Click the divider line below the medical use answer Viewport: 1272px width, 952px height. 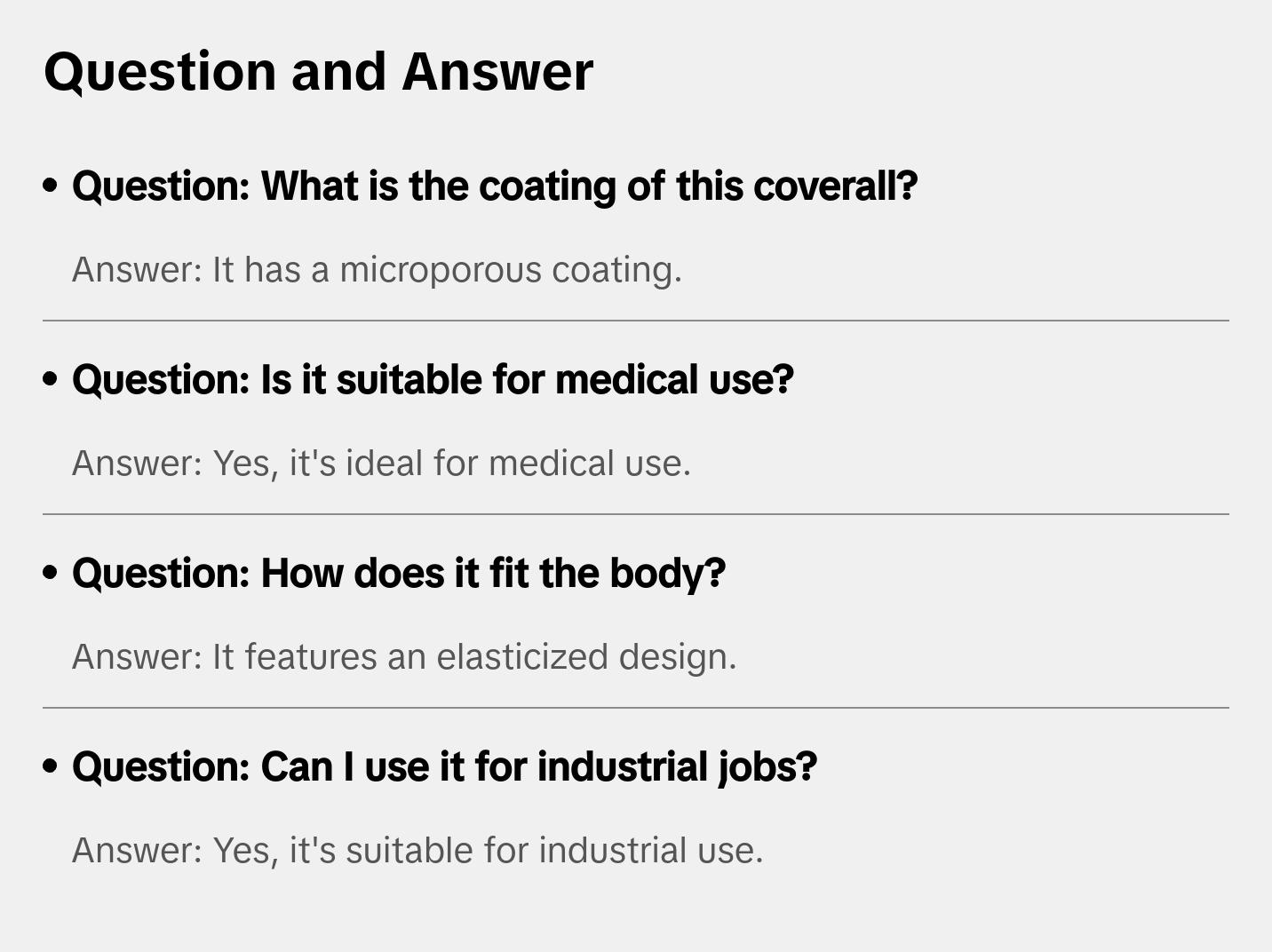tap(636, 514)
